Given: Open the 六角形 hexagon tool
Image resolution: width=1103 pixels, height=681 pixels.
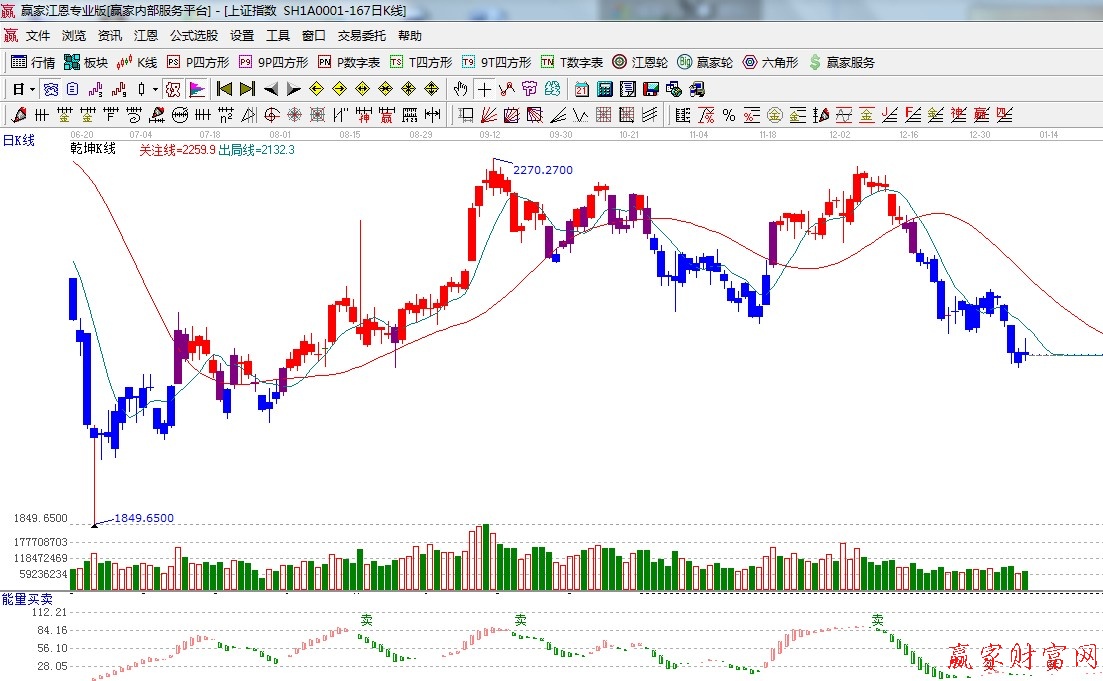Looking at the screenshot, I should pyautogui.click(x=770, y=62).
